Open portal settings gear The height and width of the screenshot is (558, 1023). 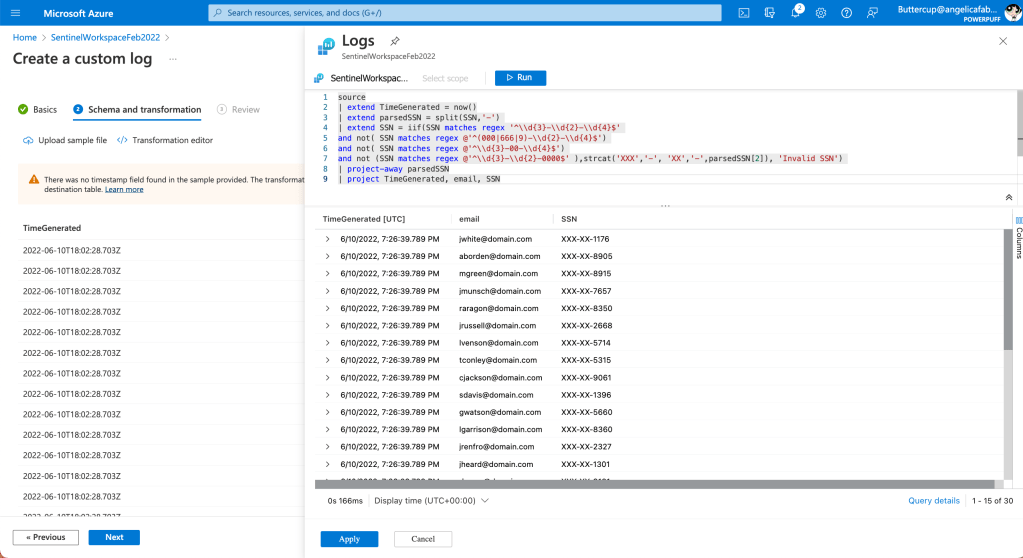pos(821,13)
